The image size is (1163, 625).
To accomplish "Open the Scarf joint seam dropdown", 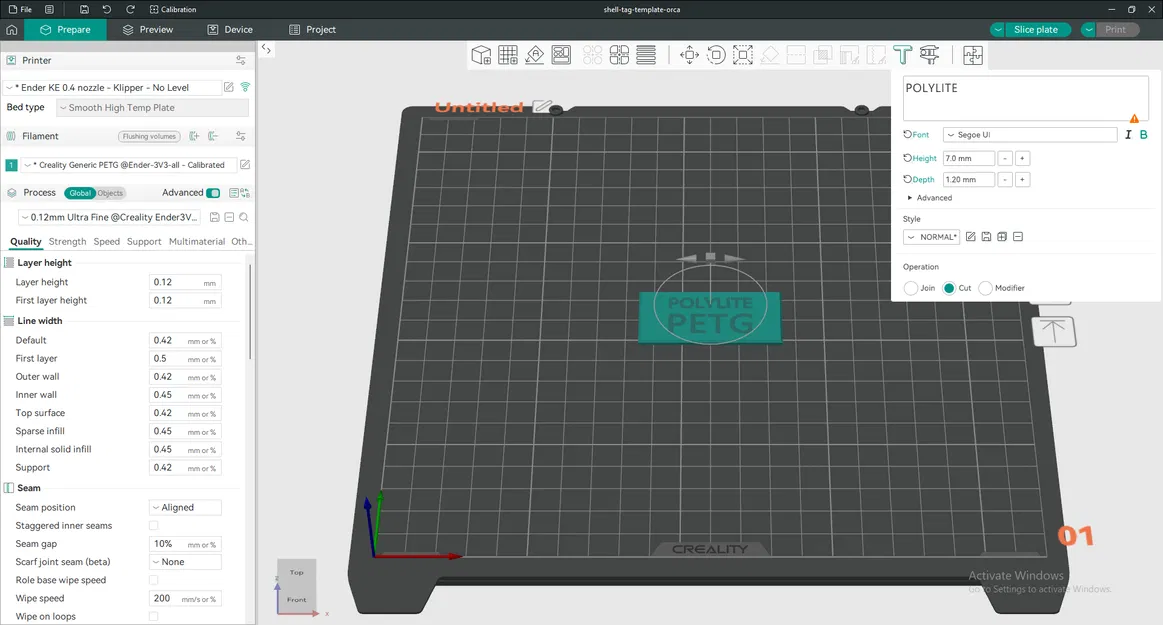I will pos(185,562).
